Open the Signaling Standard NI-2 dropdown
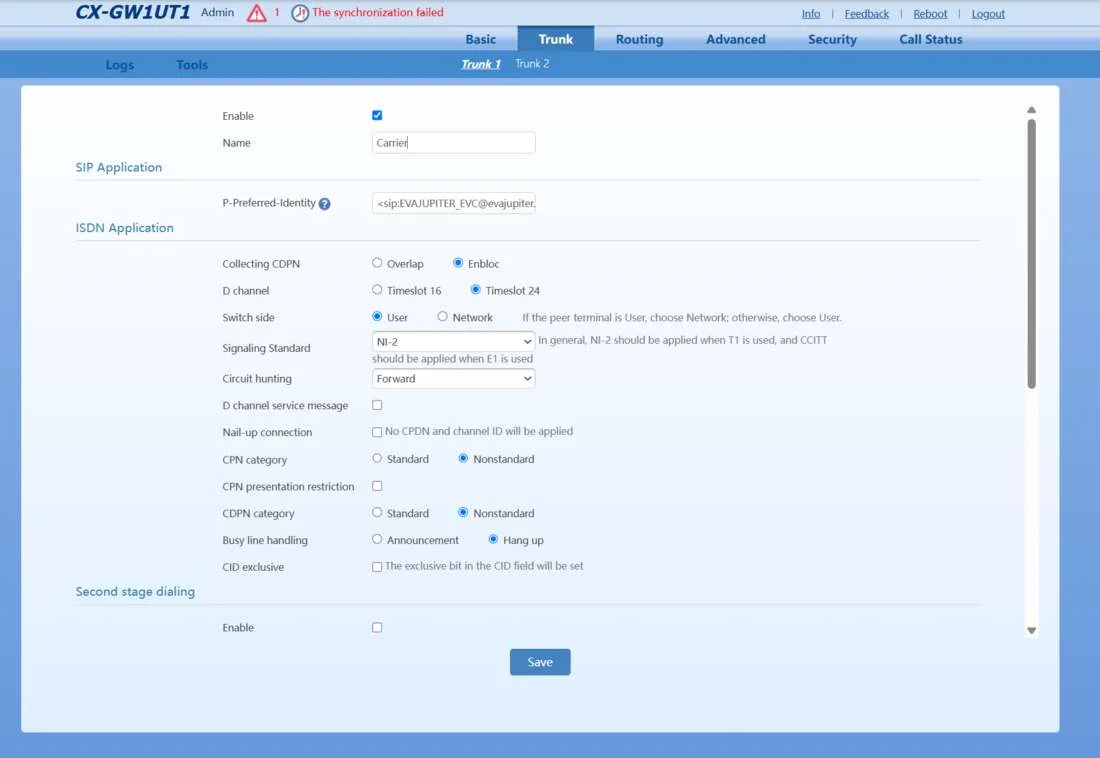Screen dimensions: 1100x758 [453, 342]
